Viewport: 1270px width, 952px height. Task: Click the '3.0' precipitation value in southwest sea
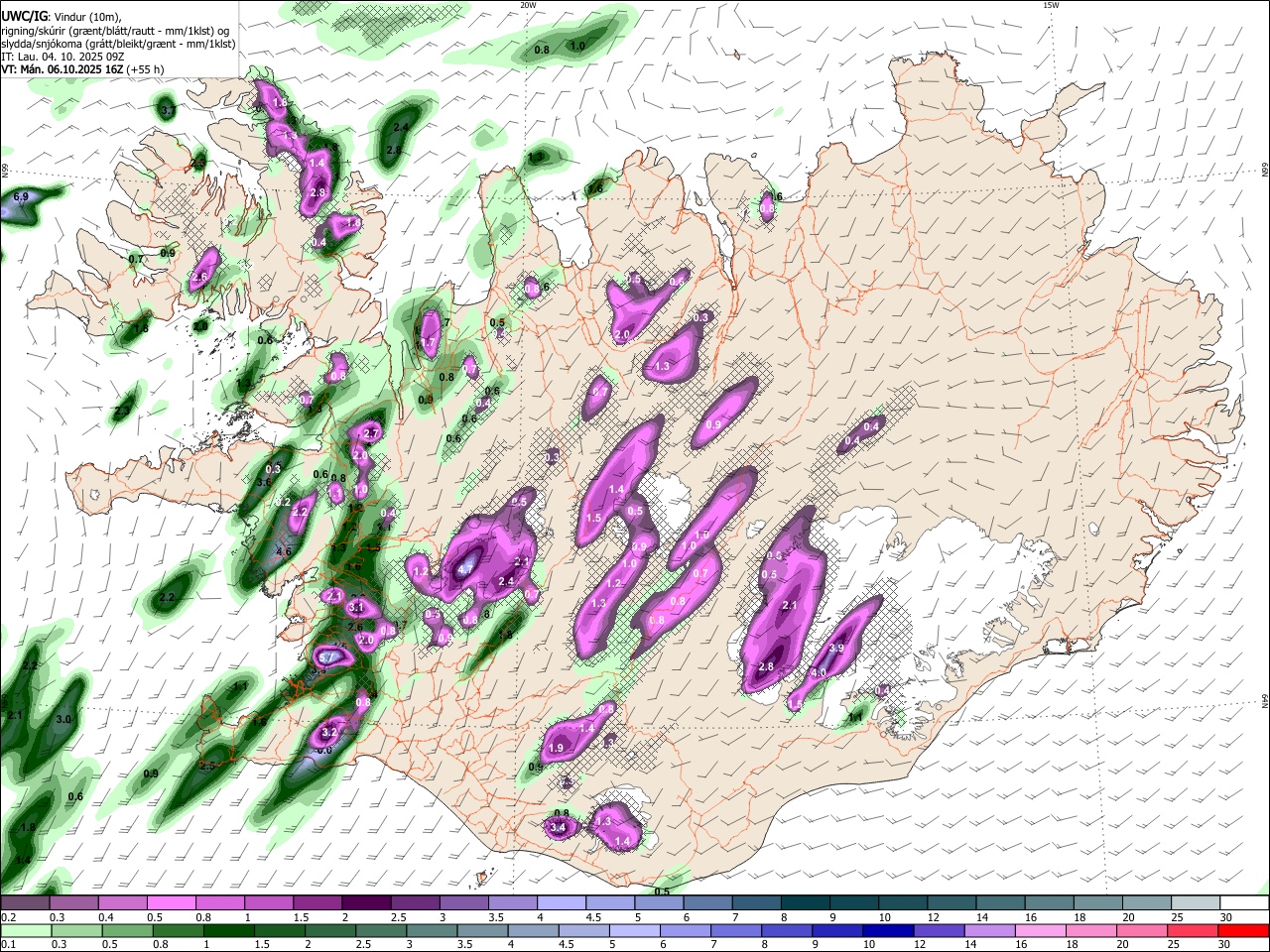(64, 719)
